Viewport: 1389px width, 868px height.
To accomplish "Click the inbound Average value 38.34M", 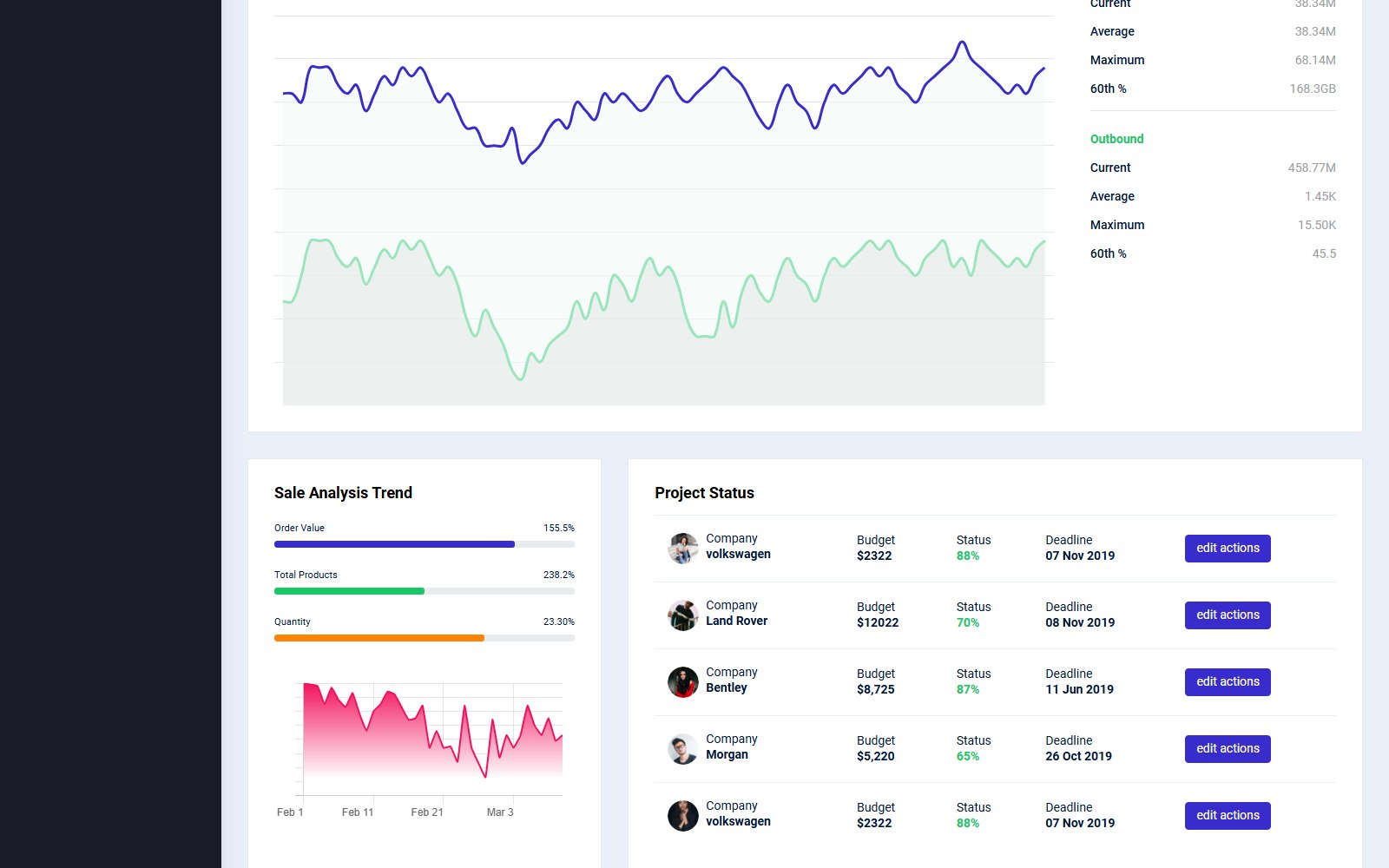I will pos(1315,31).
